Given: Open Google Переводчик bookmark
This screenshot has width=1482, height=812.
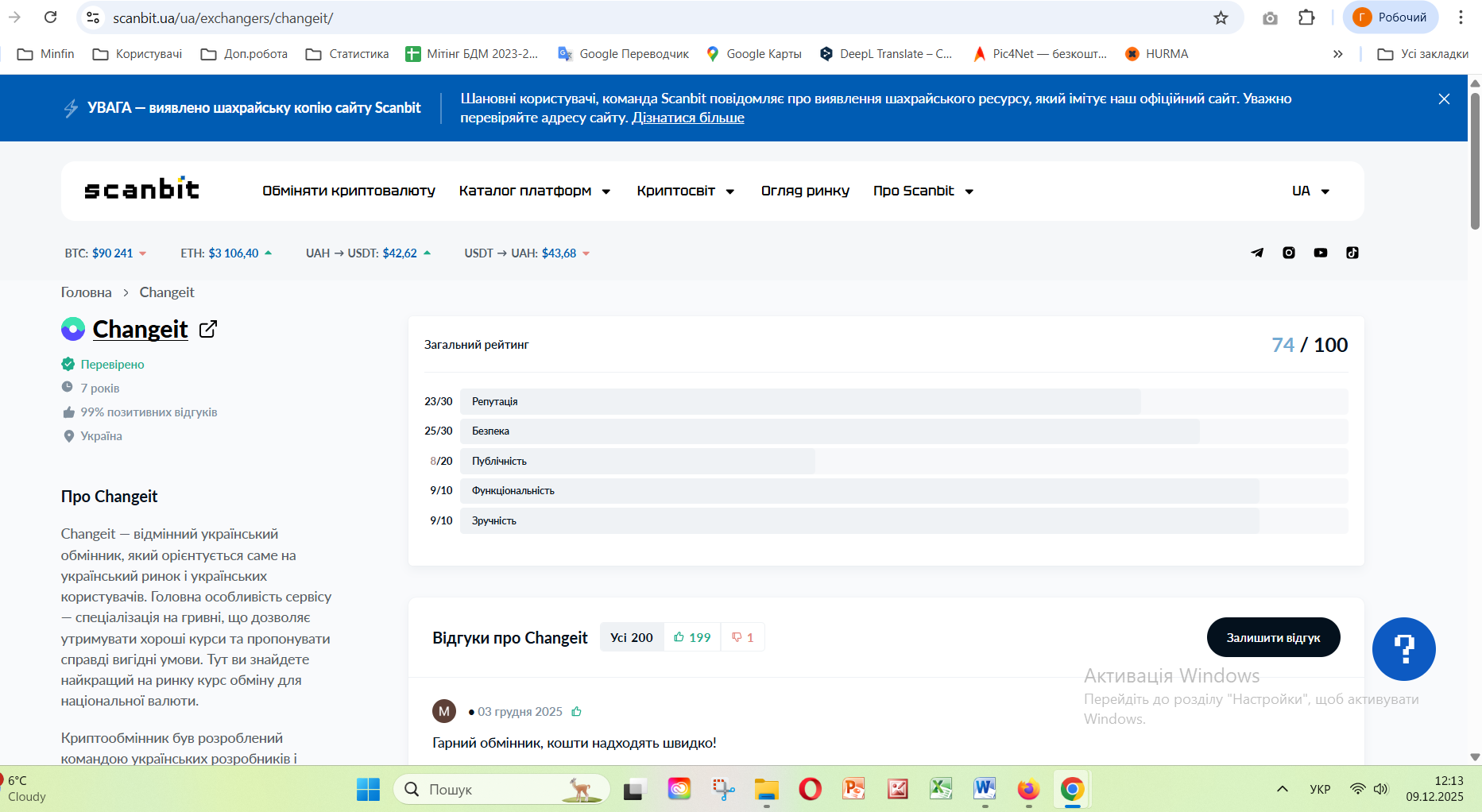Looking at the screenshot, I should coord(624,54).
